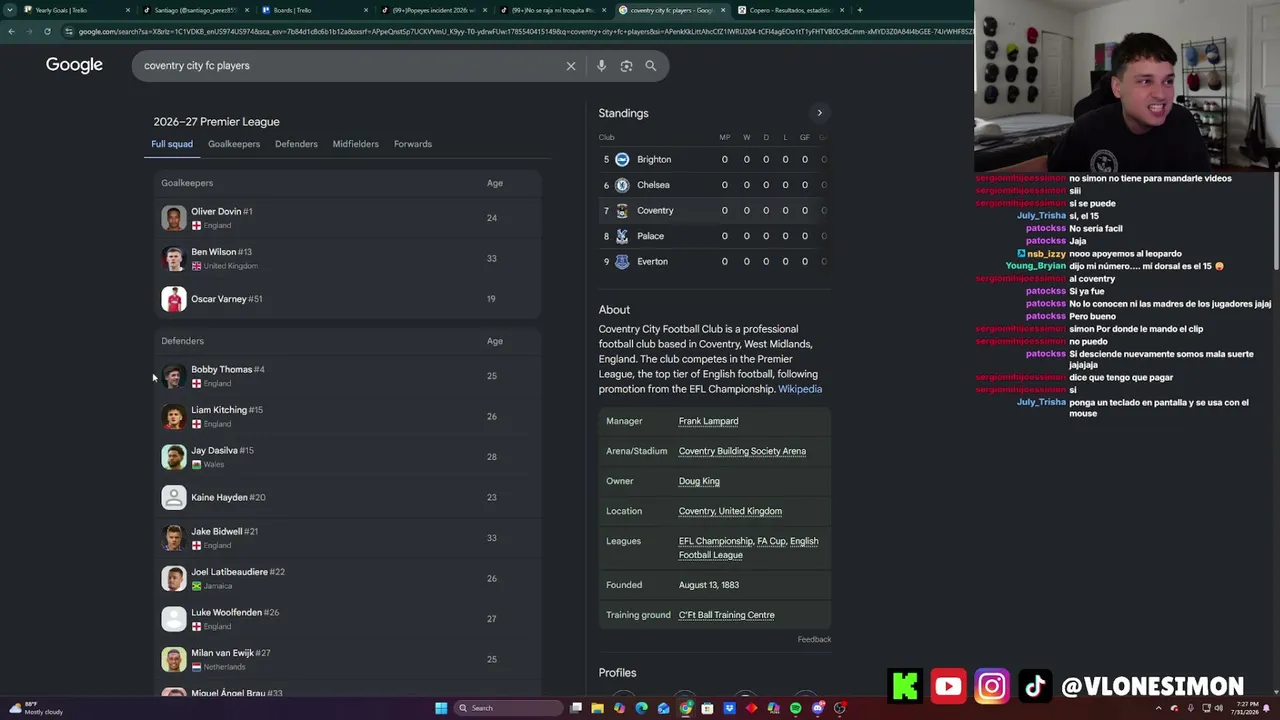Click the Palace club crest in standings
This screenshot has height=720, width=1280.
coord(622,236)
